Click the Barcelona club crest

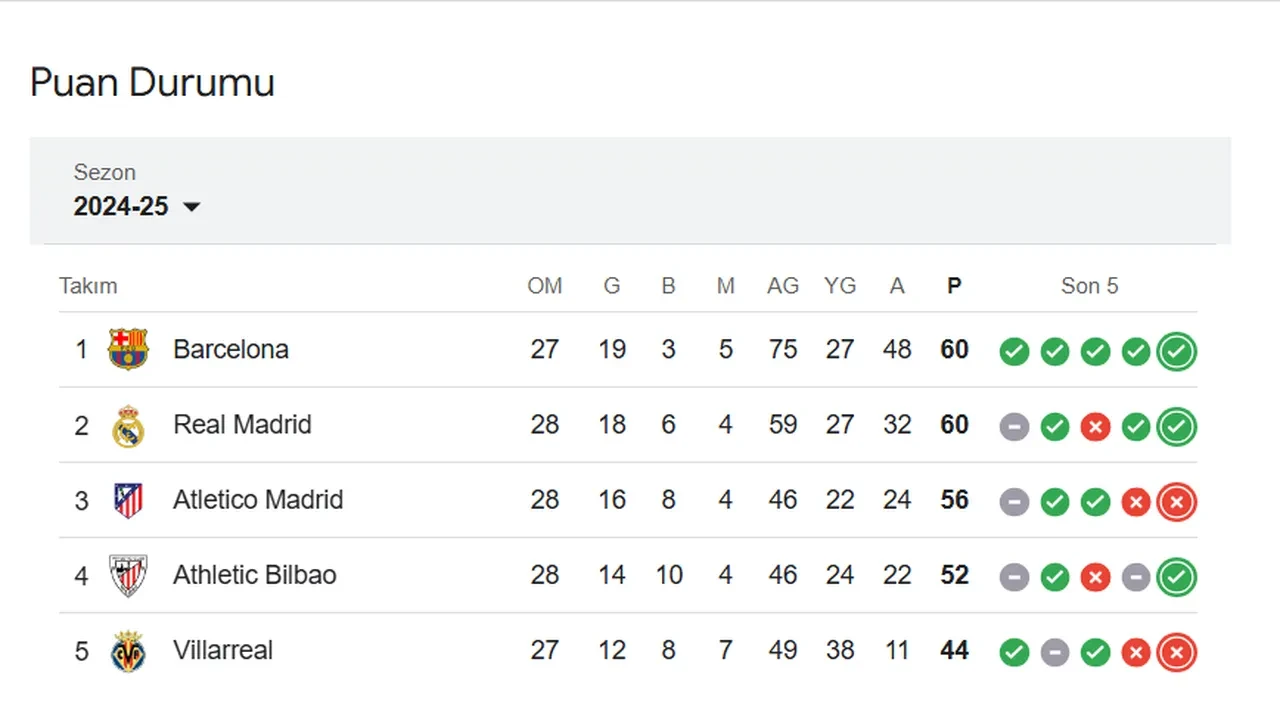tap(128, 349)
